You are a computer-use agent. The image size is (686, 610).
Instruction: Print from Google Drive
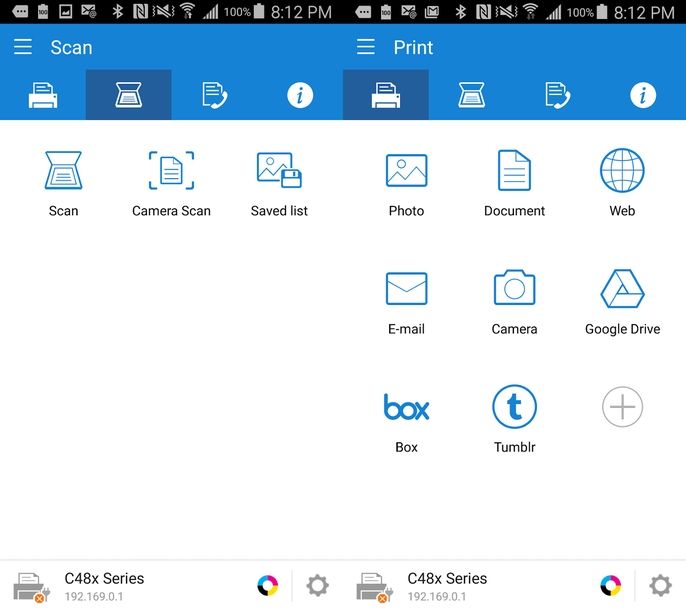point(623,303)
